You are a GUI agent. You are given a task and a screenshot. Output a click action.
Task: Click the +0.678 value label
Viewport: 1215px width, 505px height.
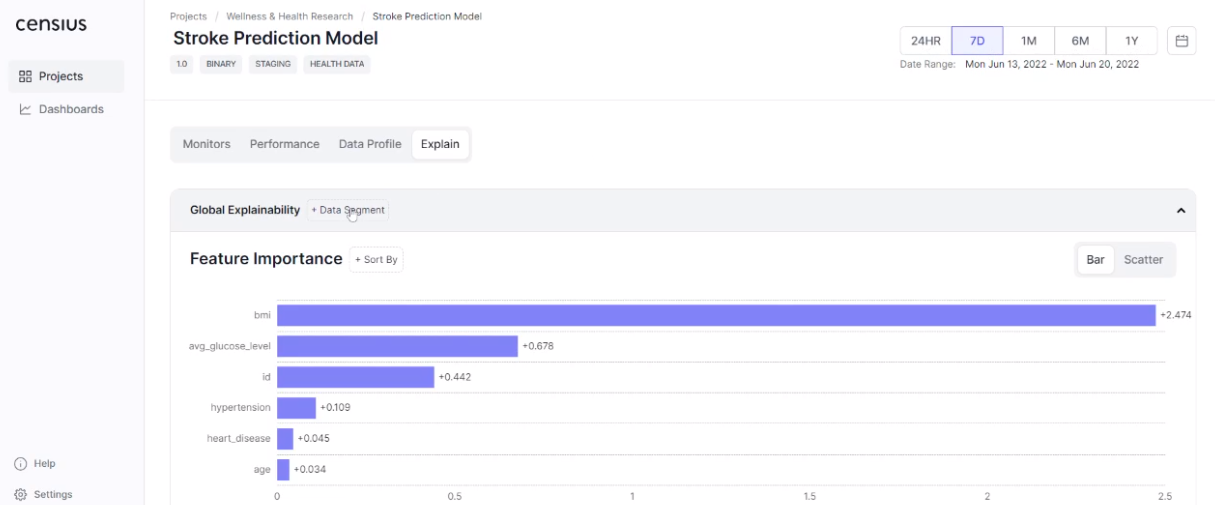(538, 346)
